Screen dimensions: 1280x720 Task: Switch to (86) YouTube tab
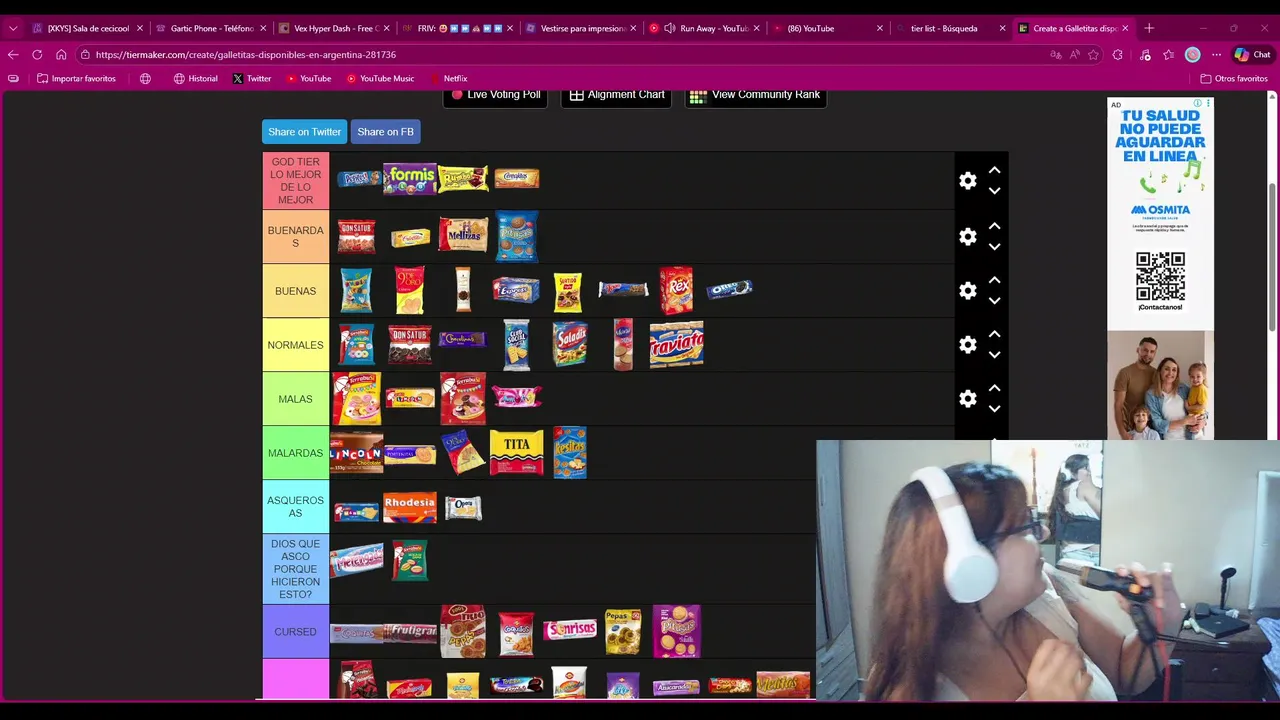[x=826, y=28]
